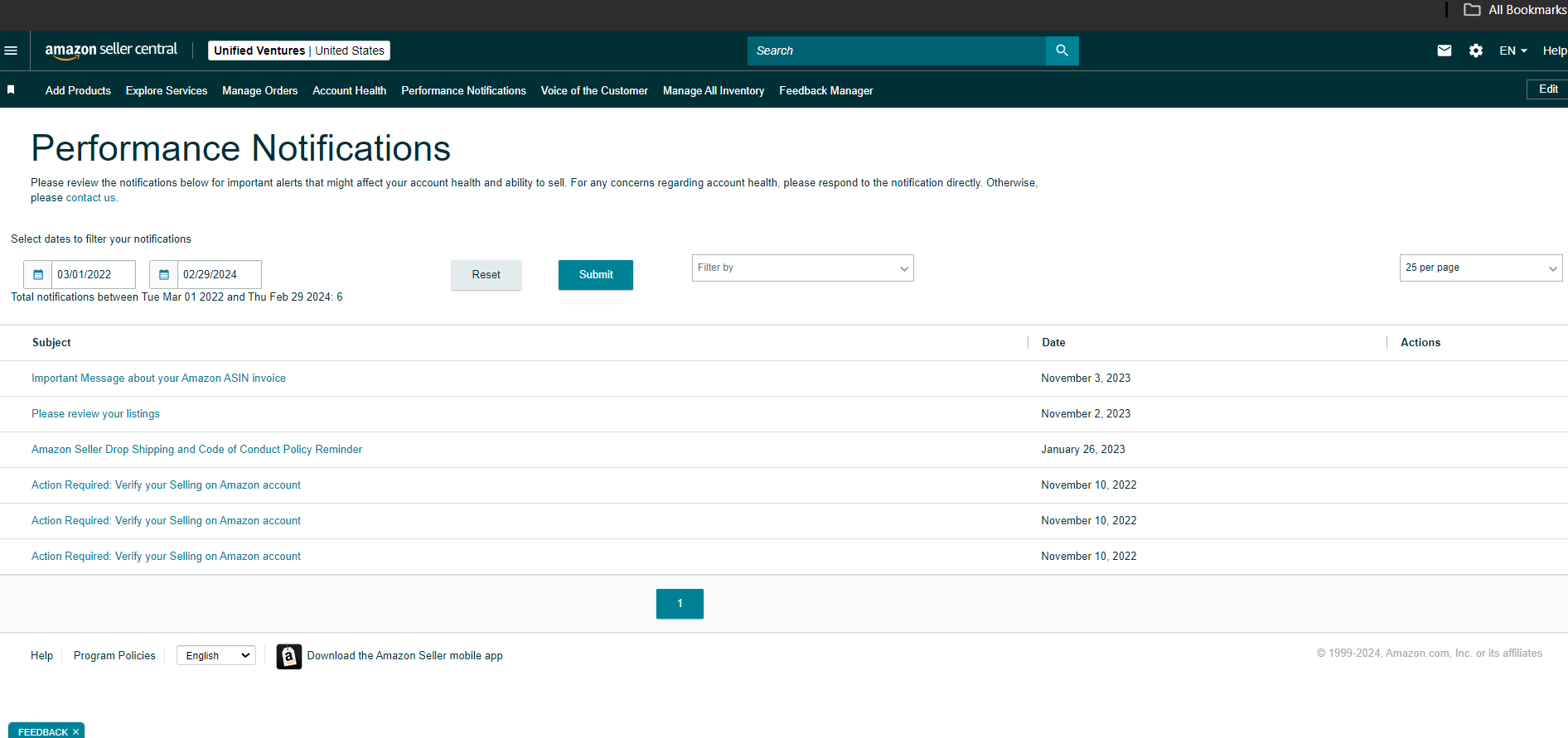
Task: Click the Date column header
Action: point(1053,343)
